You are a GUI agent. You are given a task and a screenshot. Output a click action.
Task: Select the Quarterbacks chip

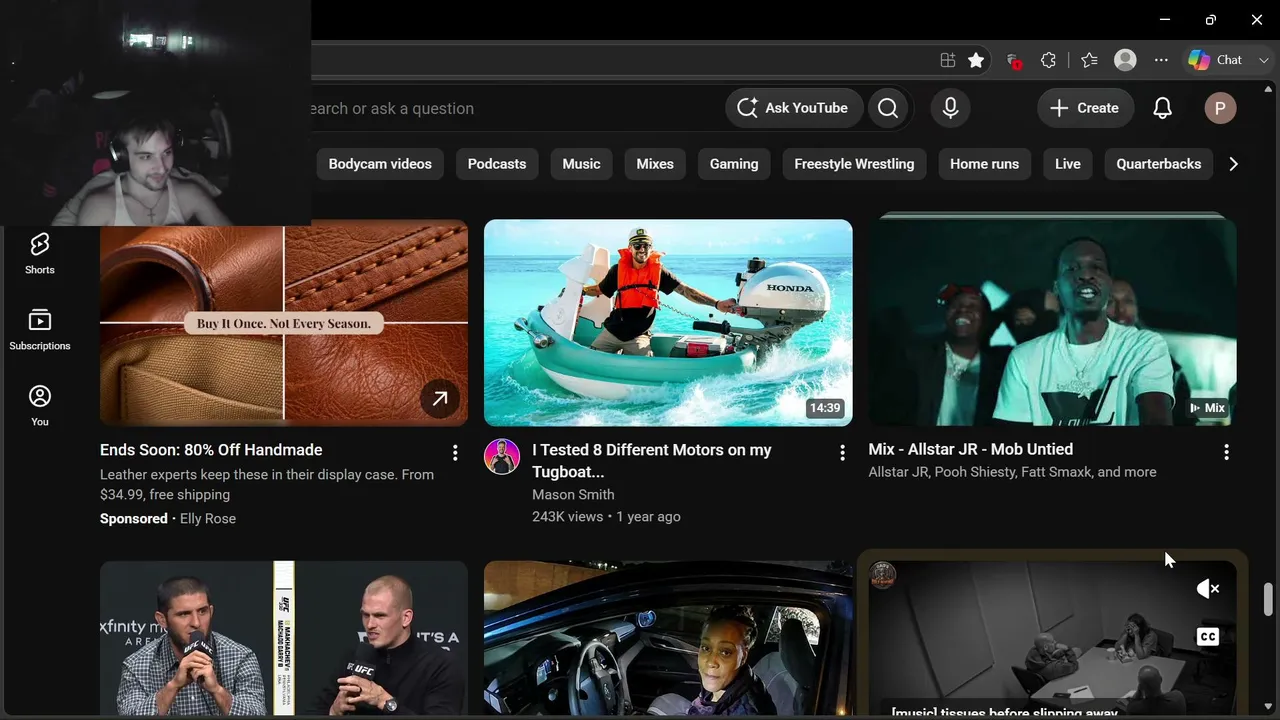point(1159,164)
